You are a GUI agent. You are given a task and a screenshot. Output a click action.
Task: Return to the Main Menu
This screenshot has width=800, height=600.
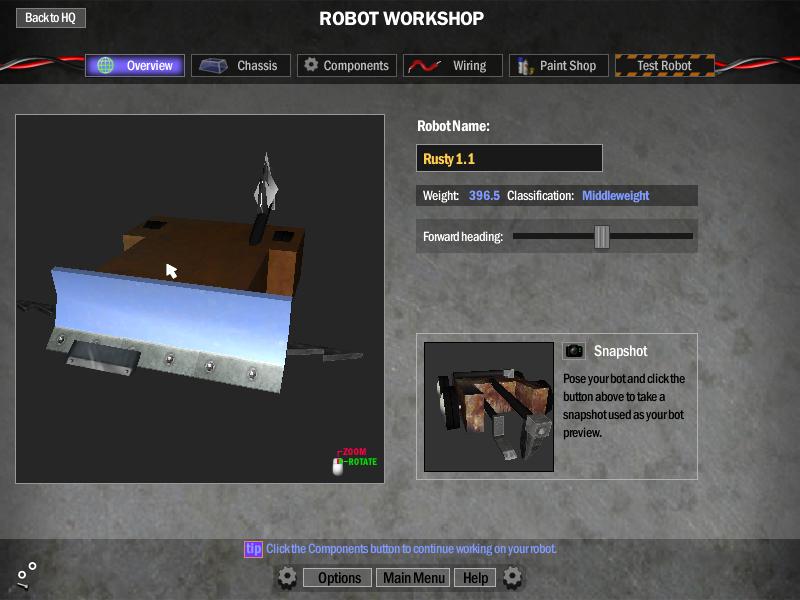pos(413,578)
